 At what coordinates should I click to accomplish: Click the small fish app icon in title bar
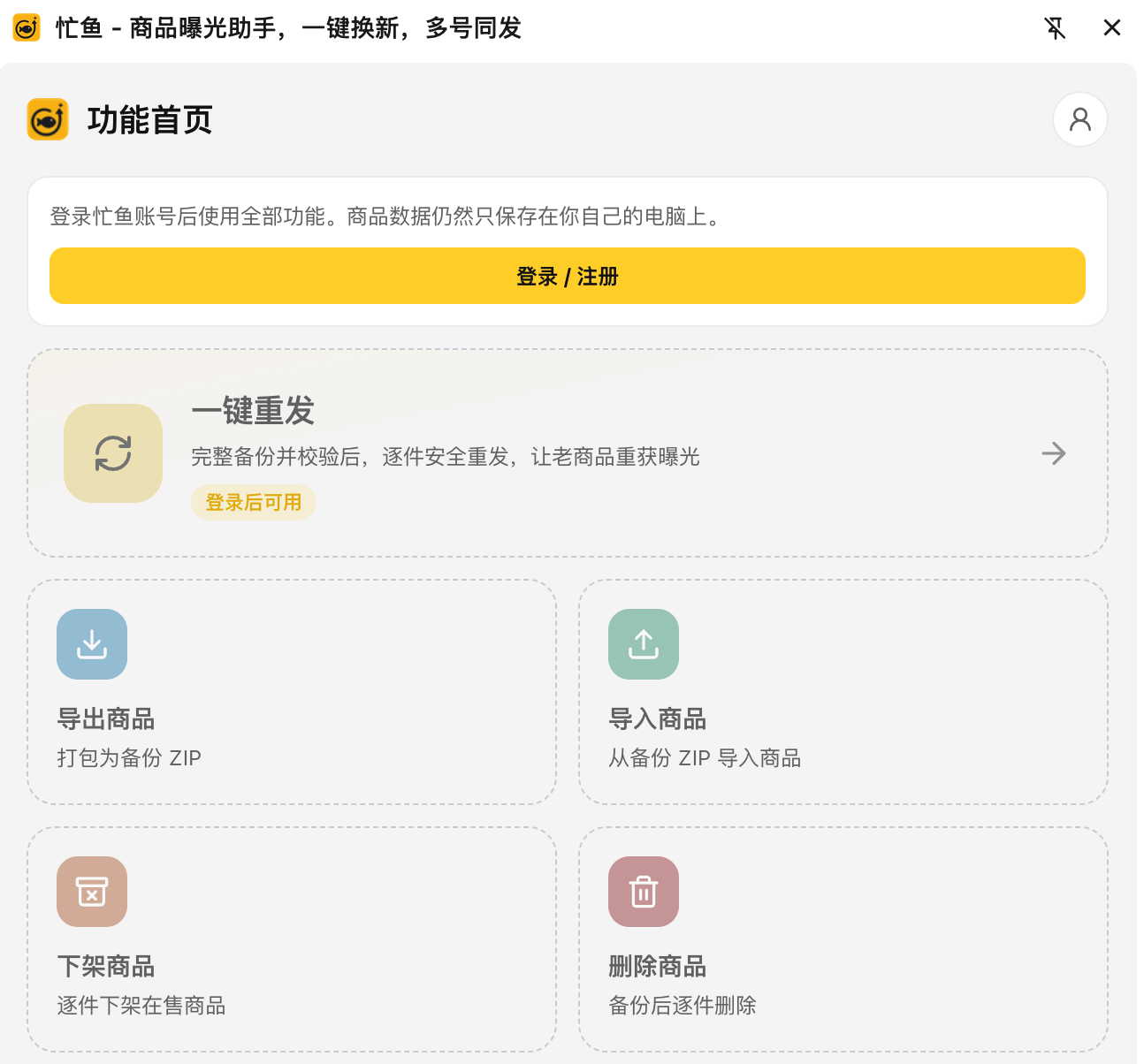coord(27,28)
